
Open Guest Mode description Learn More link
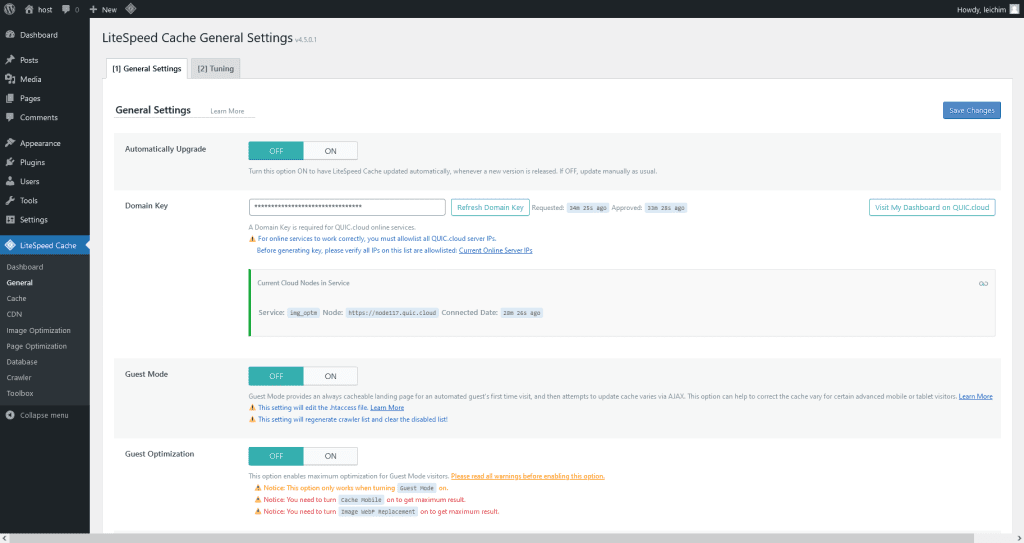point(975,396)
